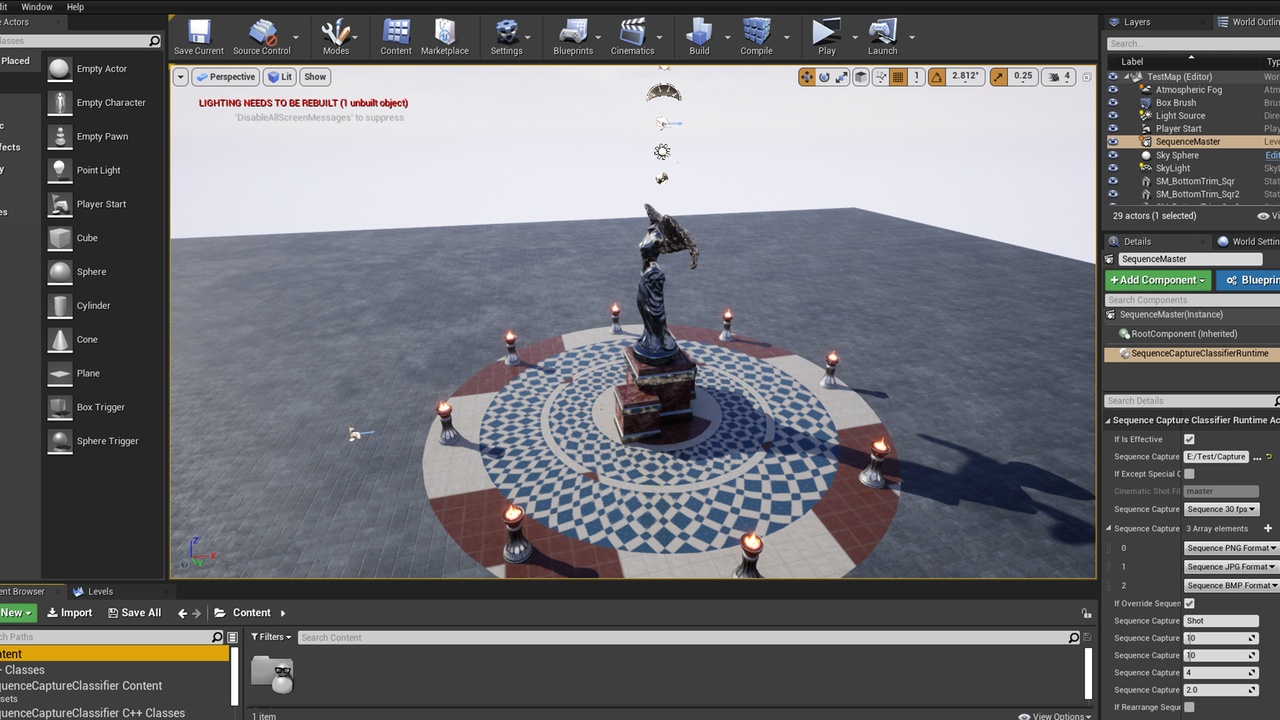Toggle grid snapping in viewport
The height and width of the screenshot is (720, 1280).
click(898, 77)
